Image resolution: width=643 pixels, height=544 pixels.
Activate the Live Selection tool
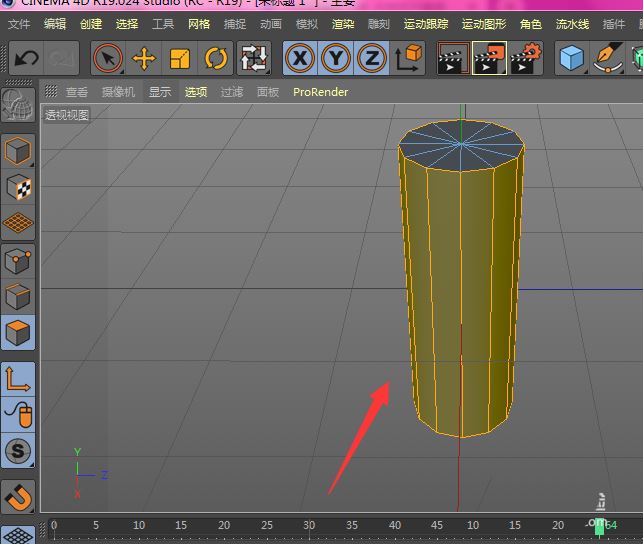108,59
